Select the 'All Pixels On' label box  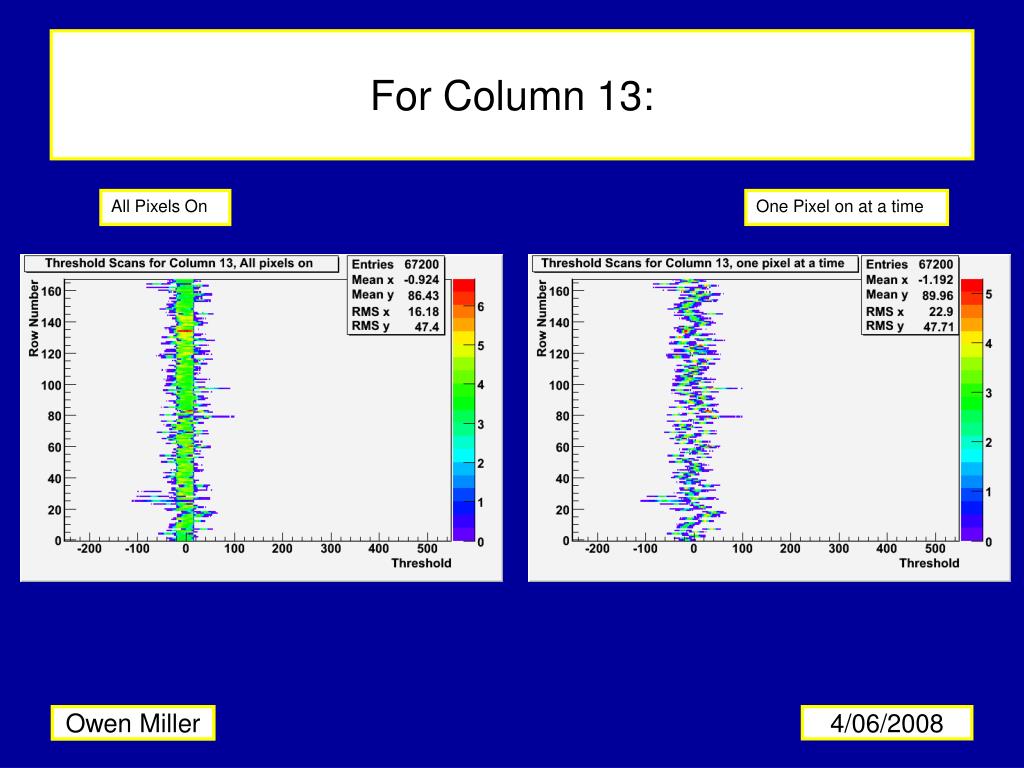click(x=165, y=207)
